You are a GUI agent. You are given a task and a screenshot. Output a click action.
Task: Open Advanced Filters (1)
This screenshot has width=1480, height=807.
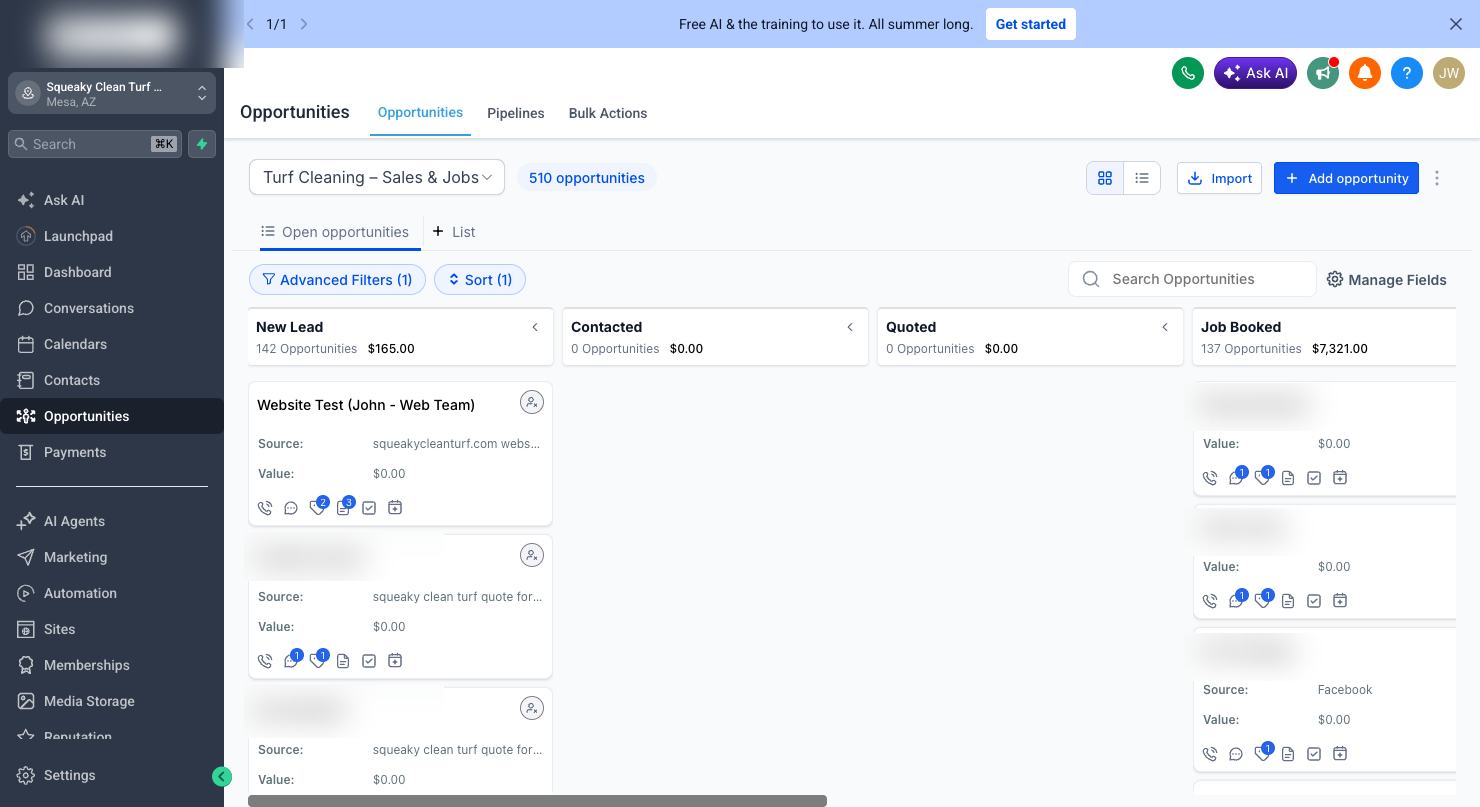tap(337, 280)
